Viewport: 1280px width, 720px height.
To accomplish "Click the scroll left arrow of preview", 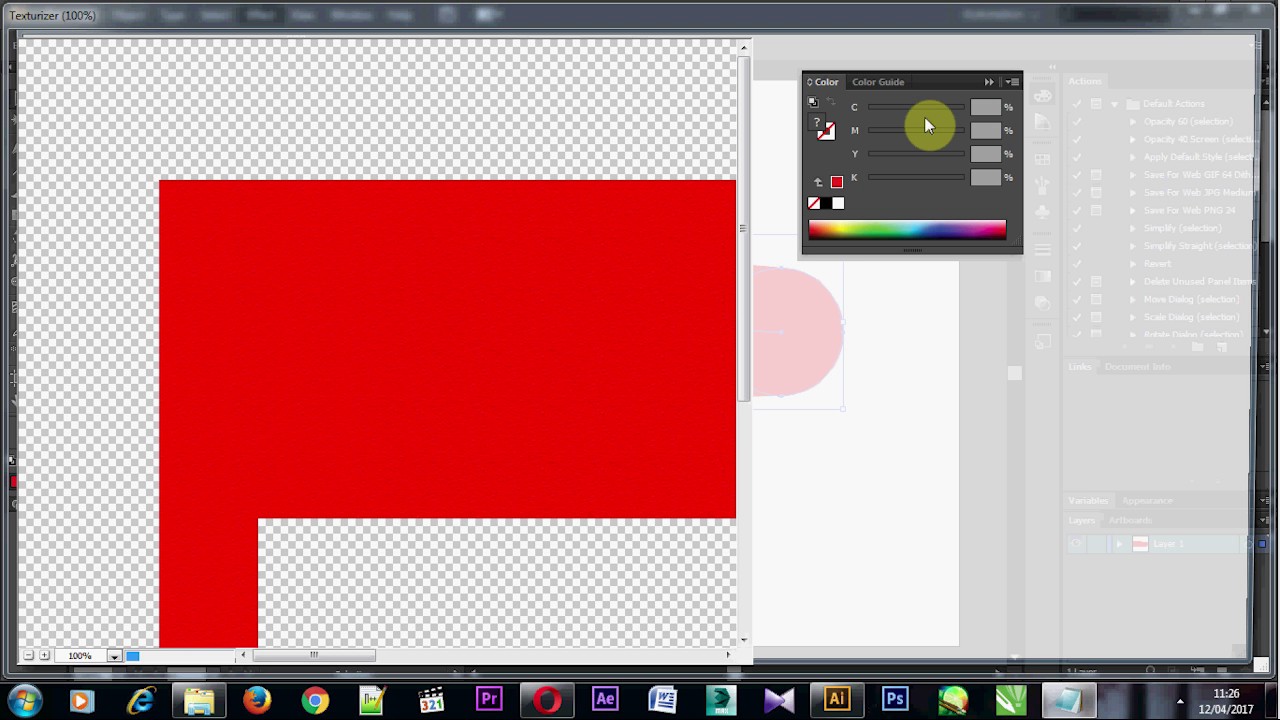I will [243, 656].
